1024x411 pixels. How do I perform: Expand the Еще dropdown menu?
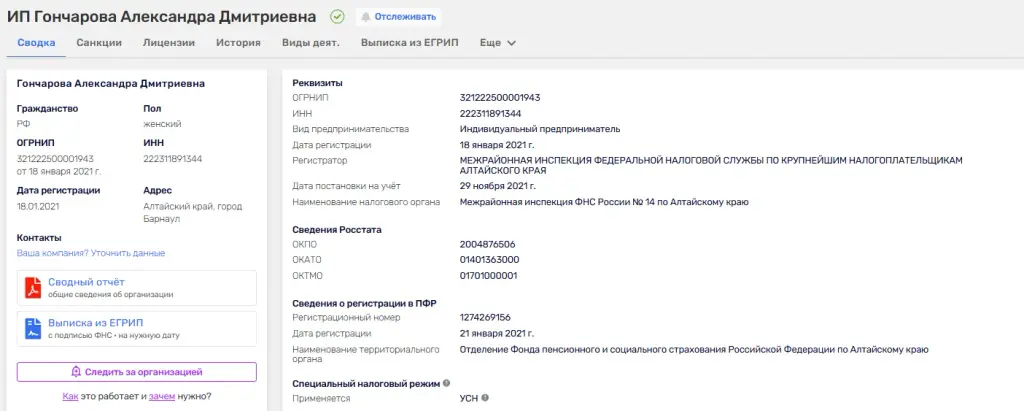[x=498, y=43]
